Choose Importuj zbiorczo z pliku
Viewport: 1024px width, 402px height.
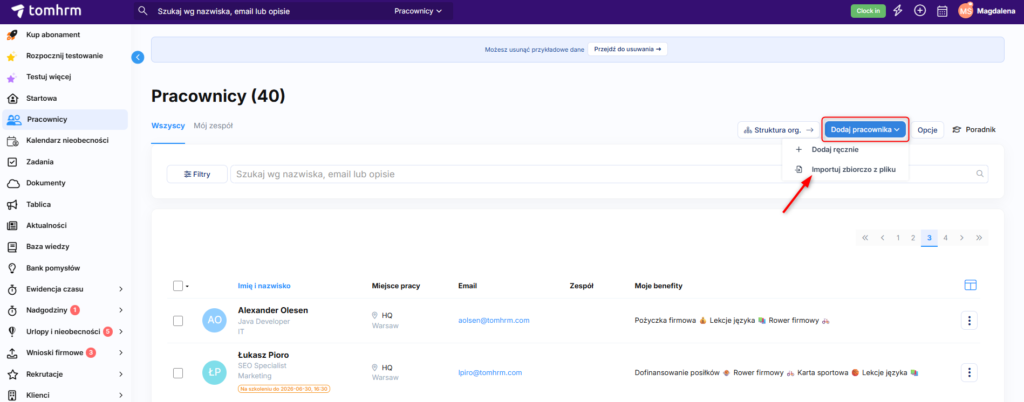point(853,170)
